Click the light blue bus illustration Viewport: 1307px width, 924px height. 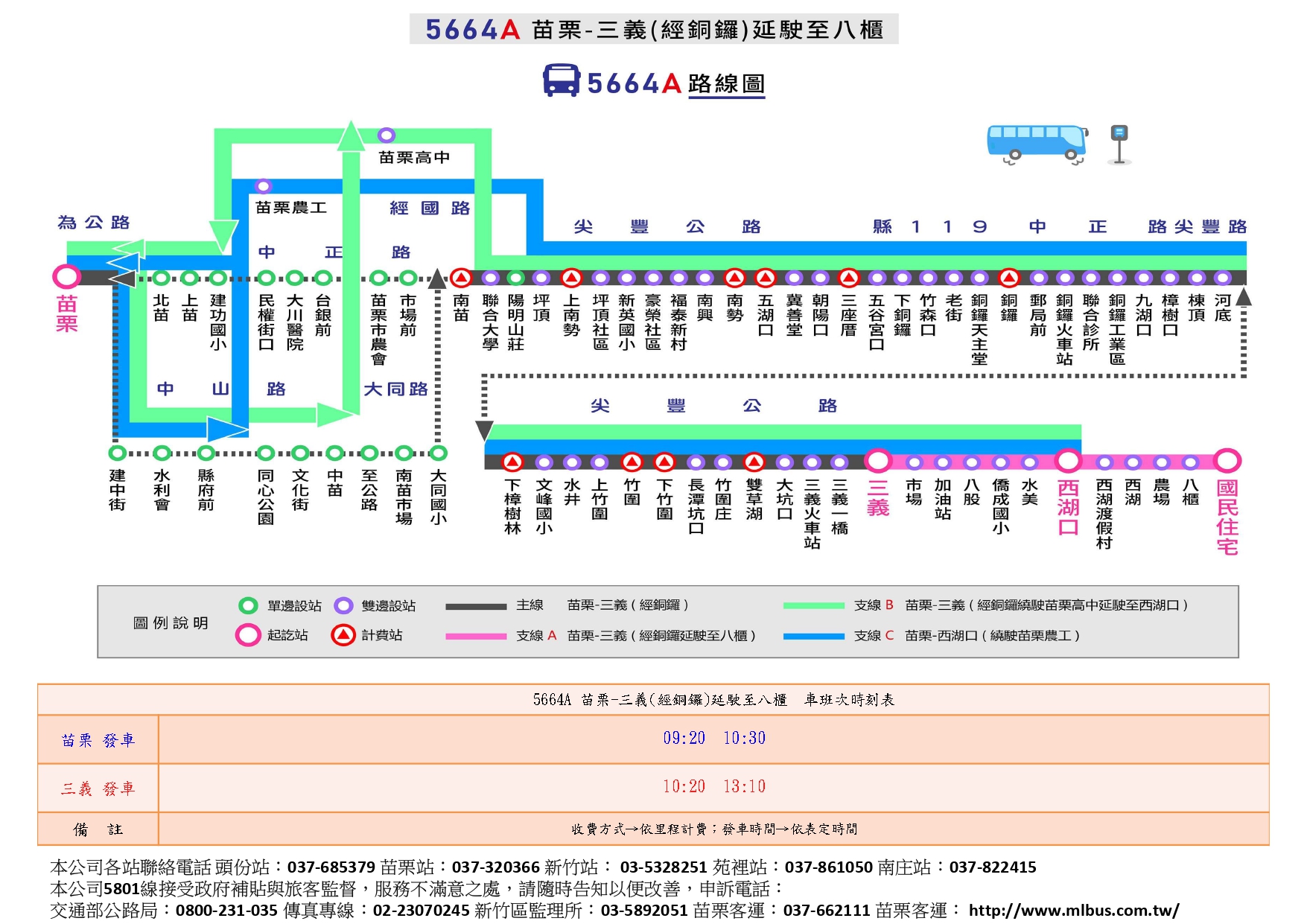[x=1036, y=142]
